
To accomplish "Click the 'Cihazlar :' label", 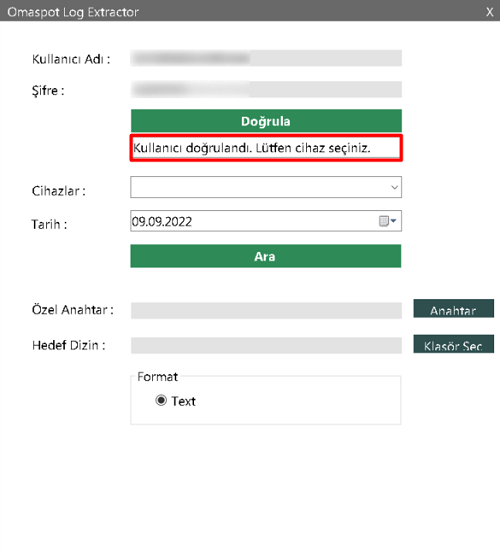I will pyautogui.click(x=59, y=191).
